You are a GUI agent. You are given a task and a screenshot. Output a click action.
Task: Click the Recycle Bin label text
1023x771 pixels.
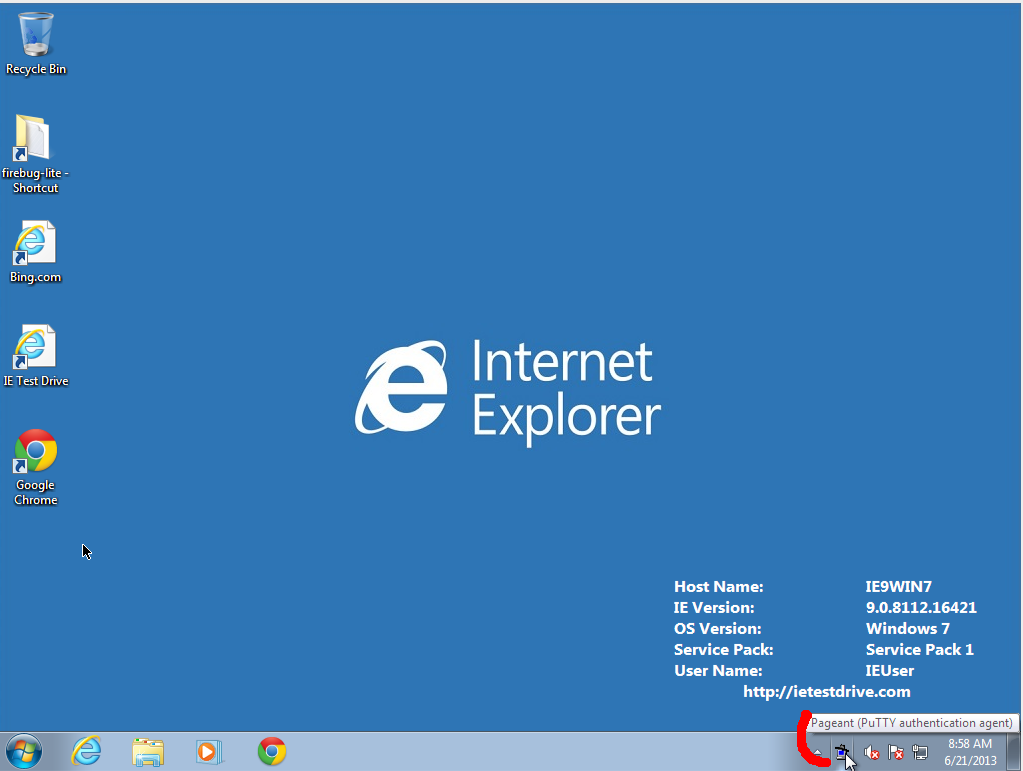pyautogui.click(x=36, y=68)
